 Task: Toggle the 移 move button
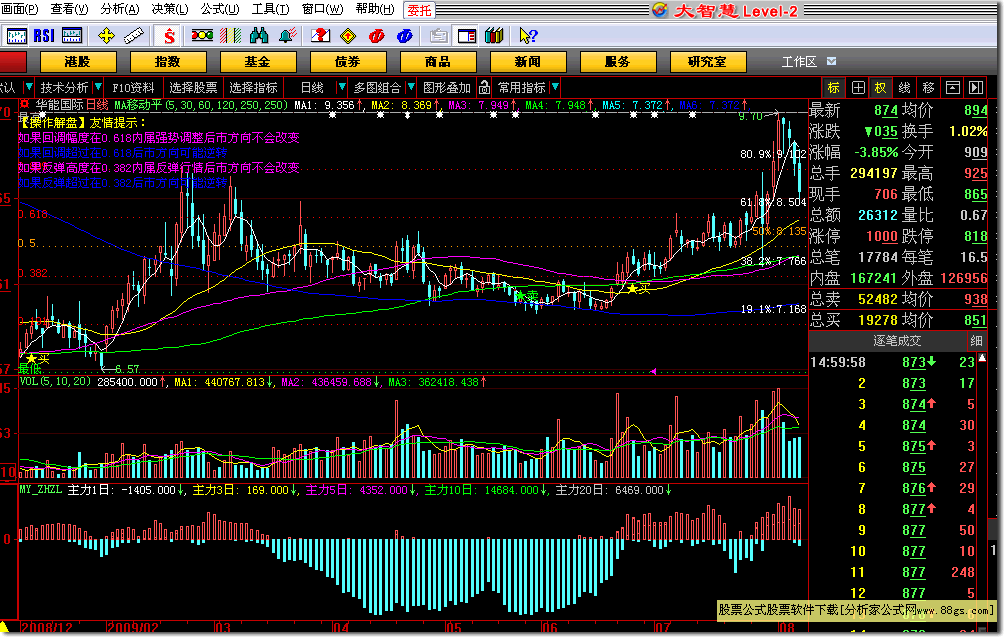[929, 88]
